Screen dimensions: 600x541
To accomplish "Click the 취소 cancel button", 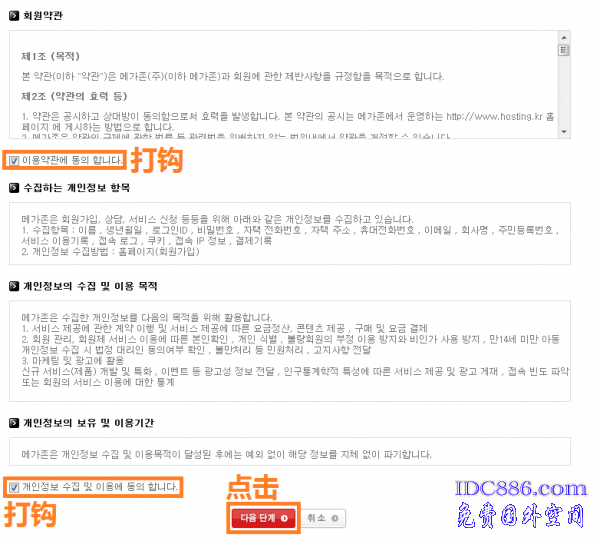I will (x=323, y=518).
